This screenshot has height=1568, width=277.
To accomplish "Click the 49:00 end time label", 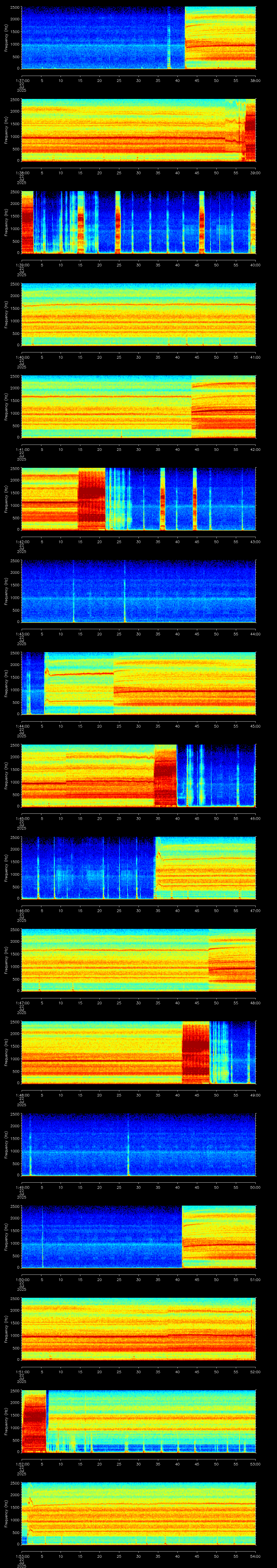I will coord(256,1095).
